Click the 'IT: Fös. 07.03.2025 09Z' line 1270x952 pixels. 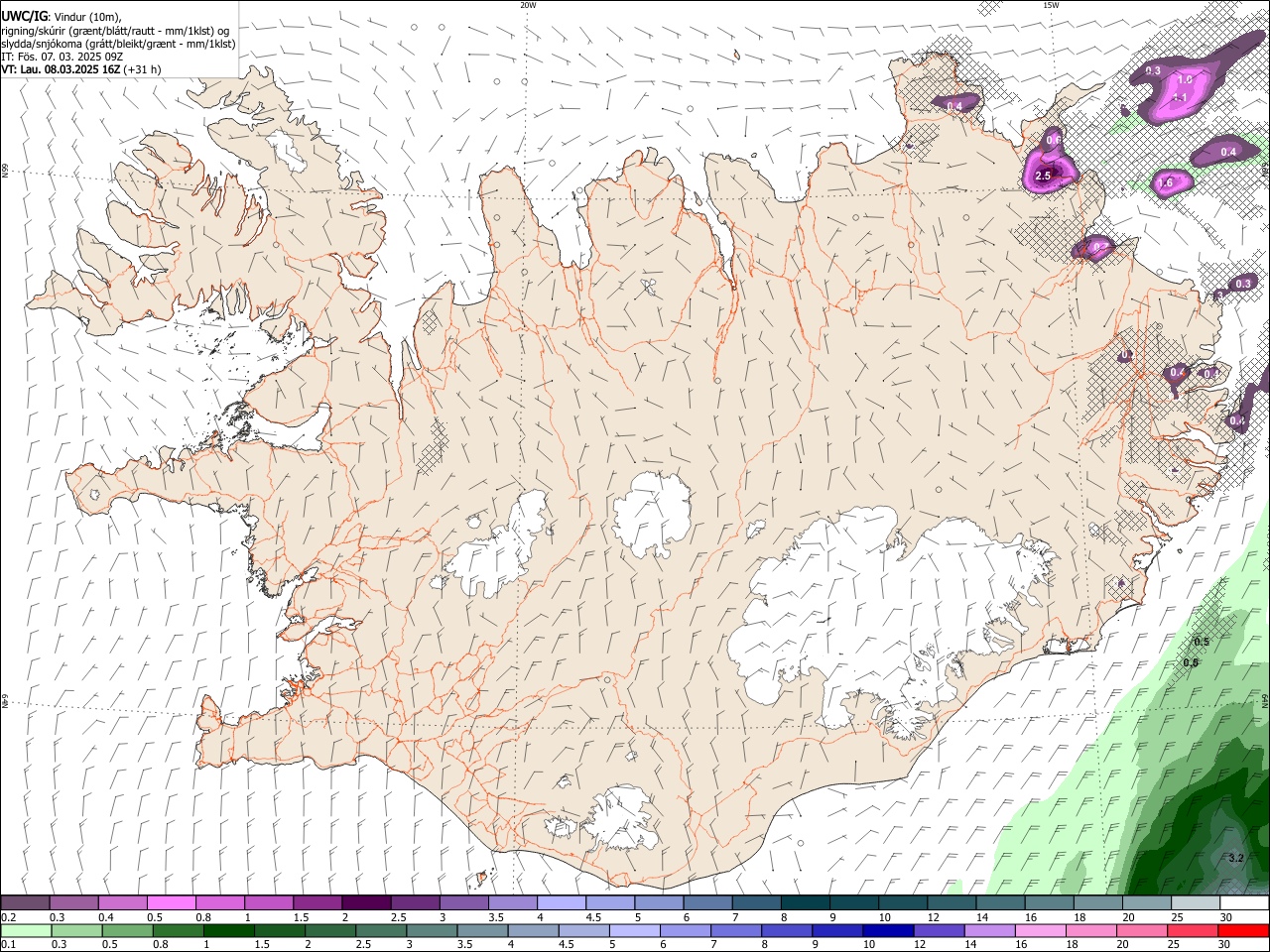pos(63,57)
